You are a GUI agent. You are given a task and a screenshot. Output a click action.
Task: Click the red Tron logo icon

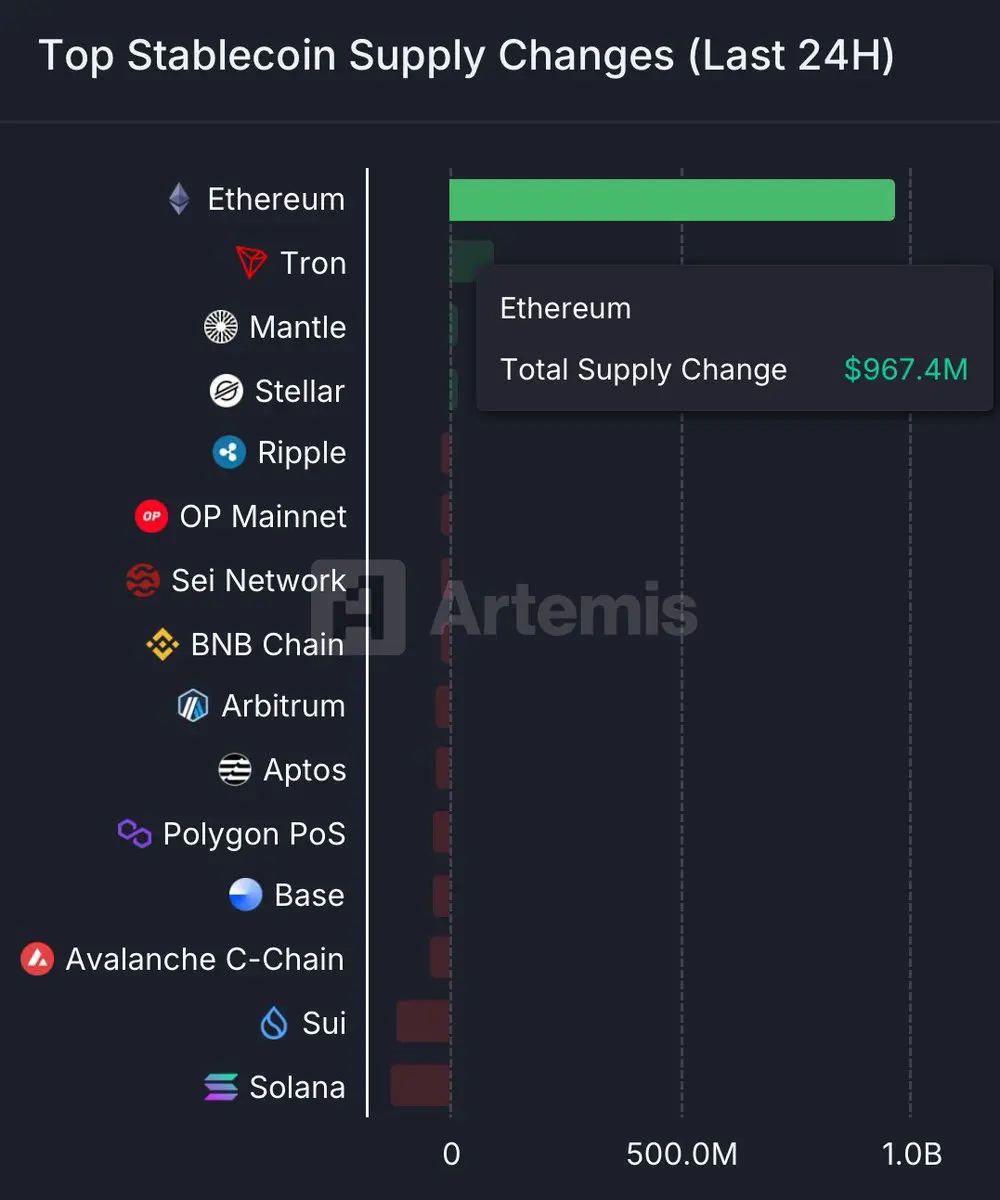pos(251,263)
